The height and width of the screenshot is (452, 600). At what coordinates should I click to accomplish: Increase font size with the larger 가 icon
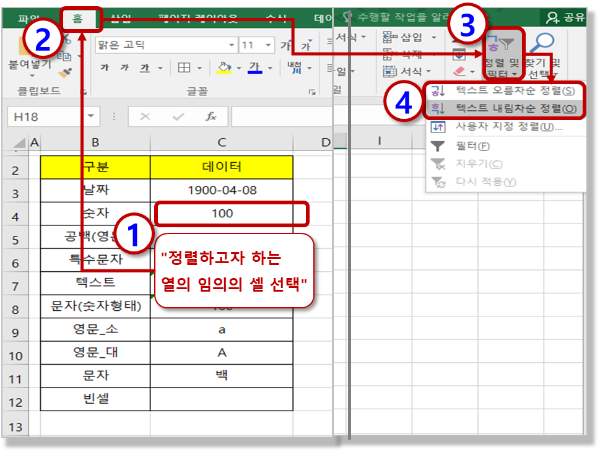click(286, 45)
